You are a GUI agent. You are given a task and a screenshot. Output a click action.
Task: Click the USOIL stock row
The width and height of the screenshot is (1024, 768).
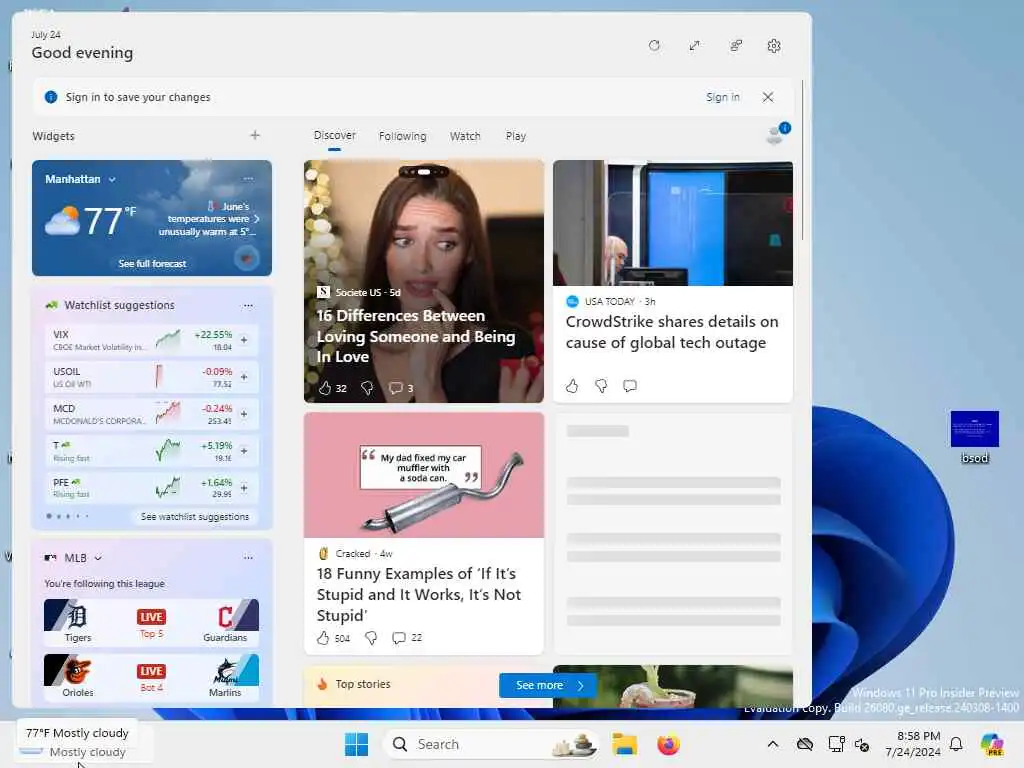click(152, 377)
